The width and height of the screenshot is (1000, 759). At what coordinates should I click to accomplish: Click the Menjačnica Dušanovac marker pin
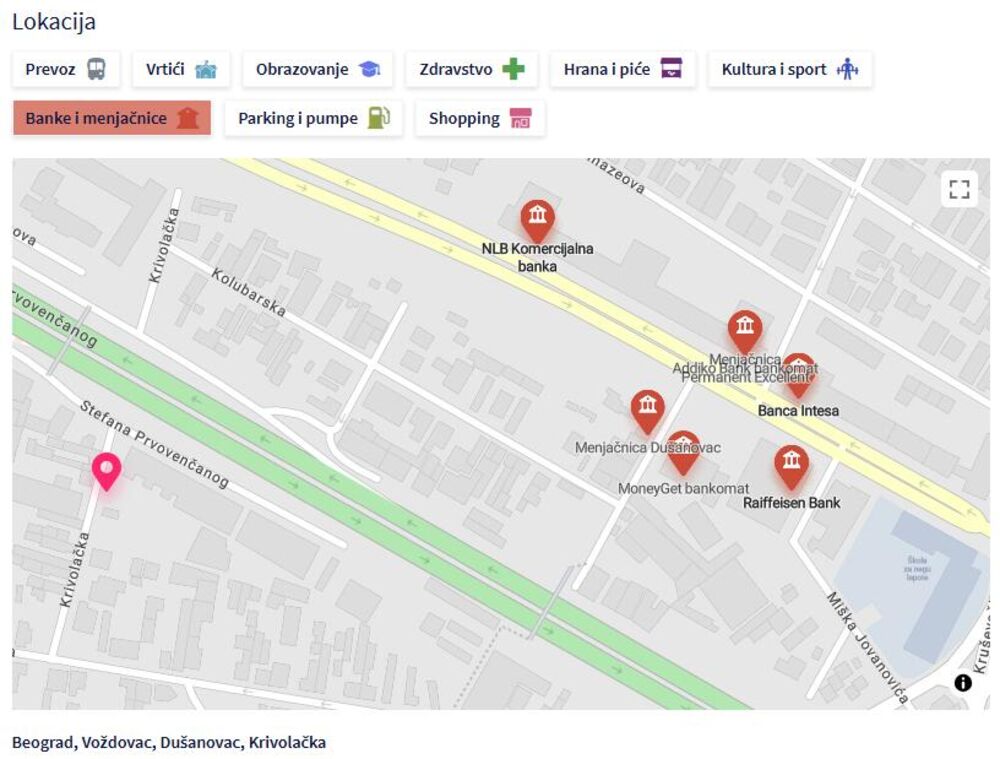pyautogui.click(x=648, y=408)
